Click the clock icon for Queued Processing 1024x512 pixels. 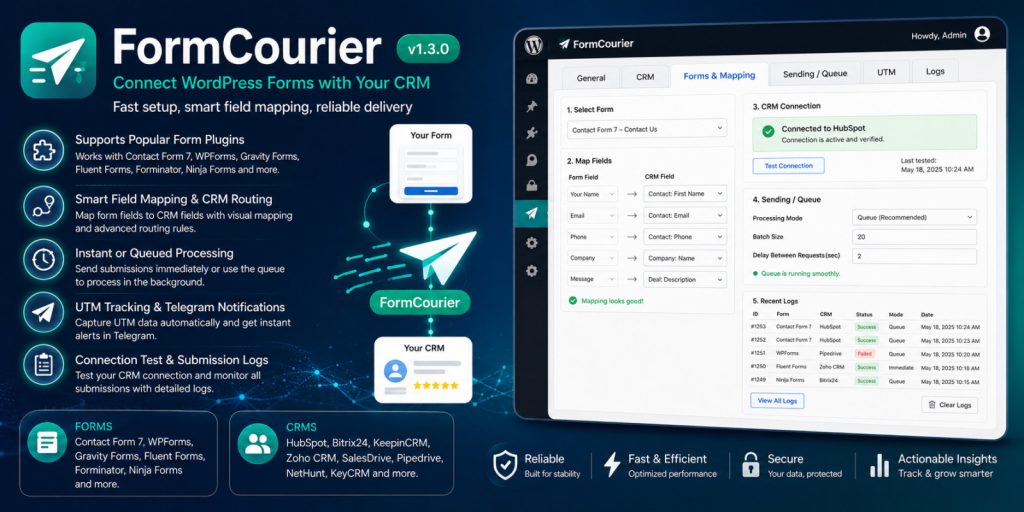point(44,259)
